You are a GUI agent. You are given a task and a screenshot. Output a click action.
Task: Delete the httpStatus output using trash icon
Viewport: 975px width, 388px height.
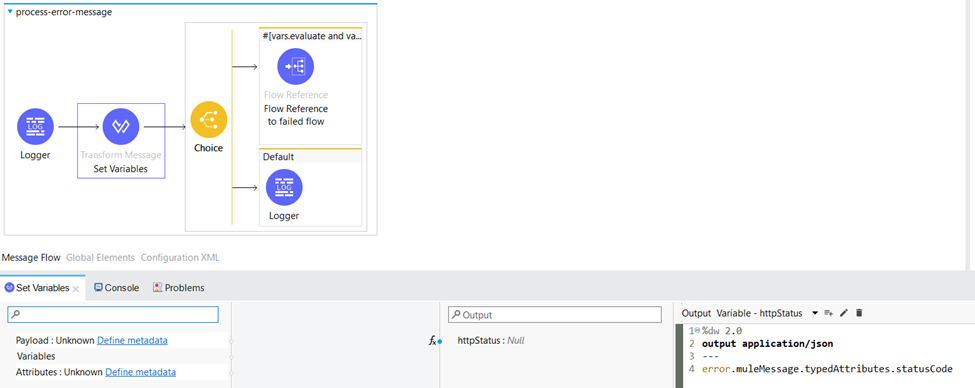pos(859,313)
